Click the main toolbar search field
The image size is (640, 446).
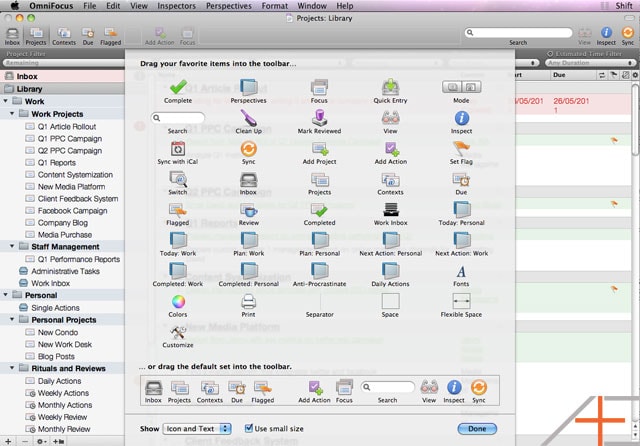click(518, 33)
